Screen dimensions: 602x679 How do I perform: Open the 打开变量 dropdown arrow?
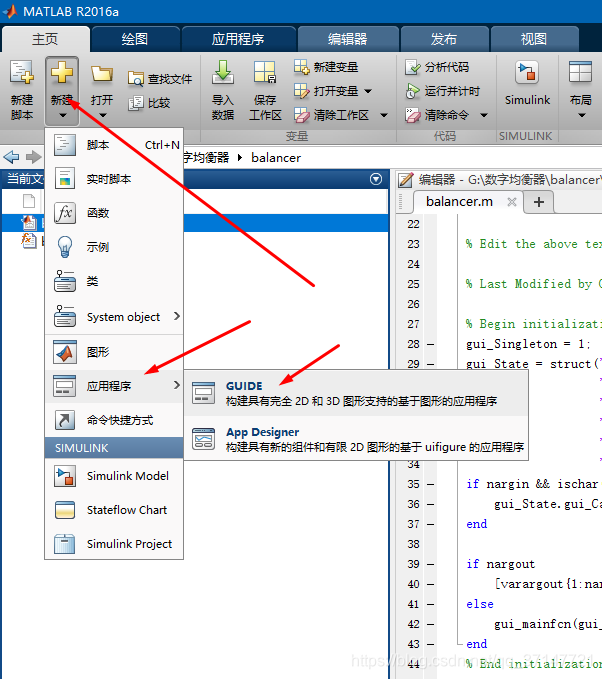368,91
